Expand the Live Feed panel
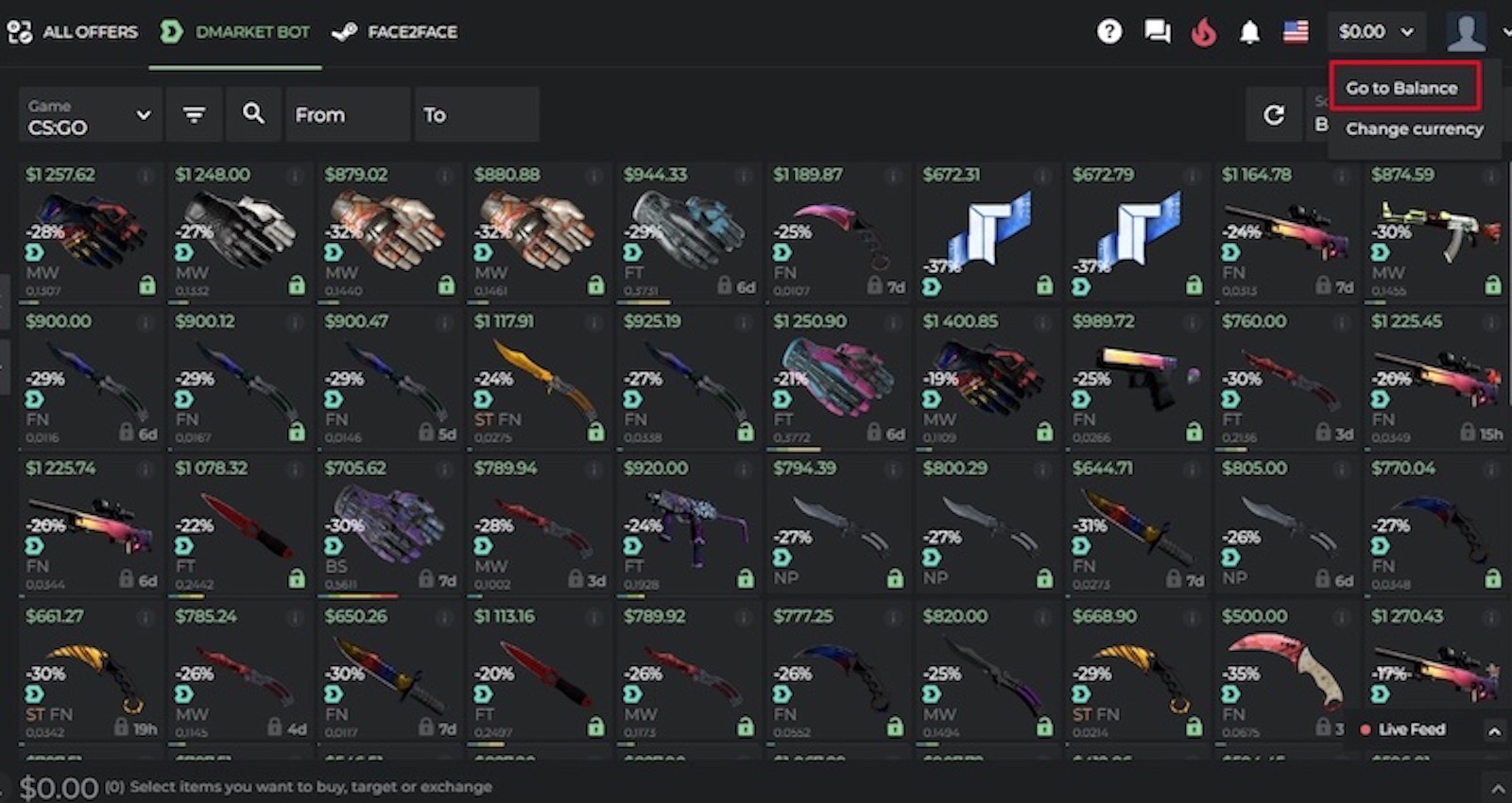The width and height of the screenshot is (1512, 803). point(1495,730)
